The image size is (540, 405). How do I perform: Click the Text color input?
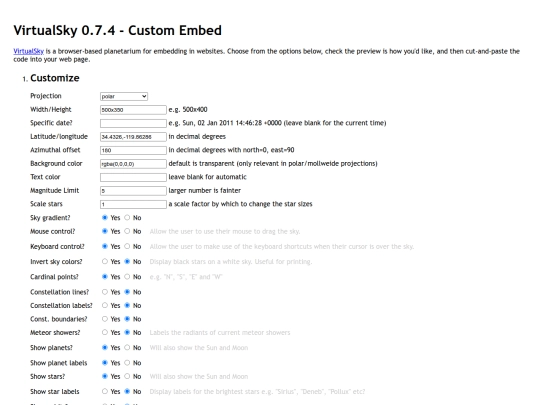133,177
